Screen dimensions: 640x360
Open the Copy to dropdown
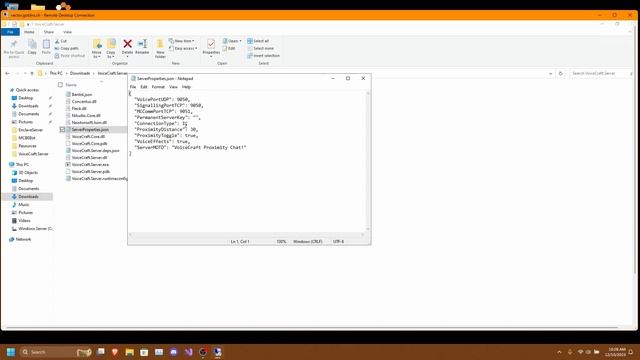(x=111, y=49)
